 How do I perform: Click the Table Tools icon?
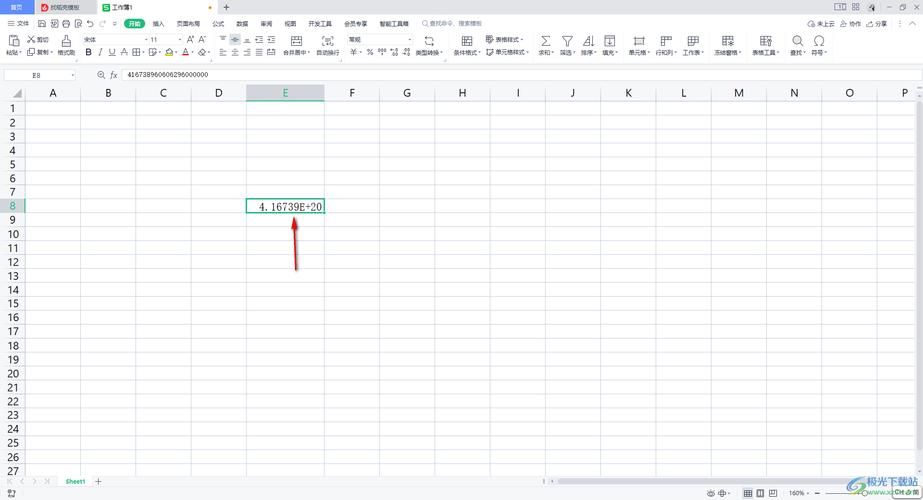pos(765,41)
